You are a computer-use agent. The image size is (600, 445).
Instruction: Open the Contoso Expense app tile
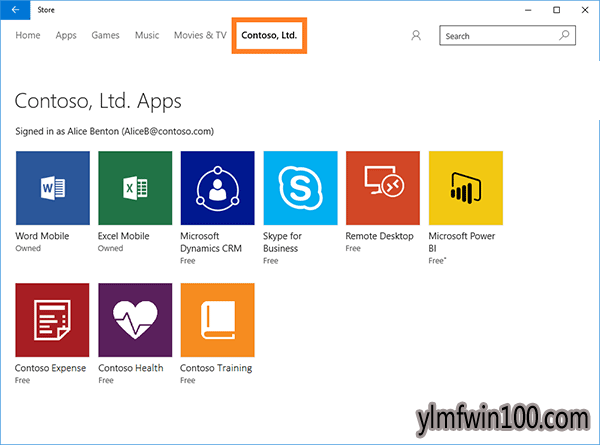[x=52, y=320]
